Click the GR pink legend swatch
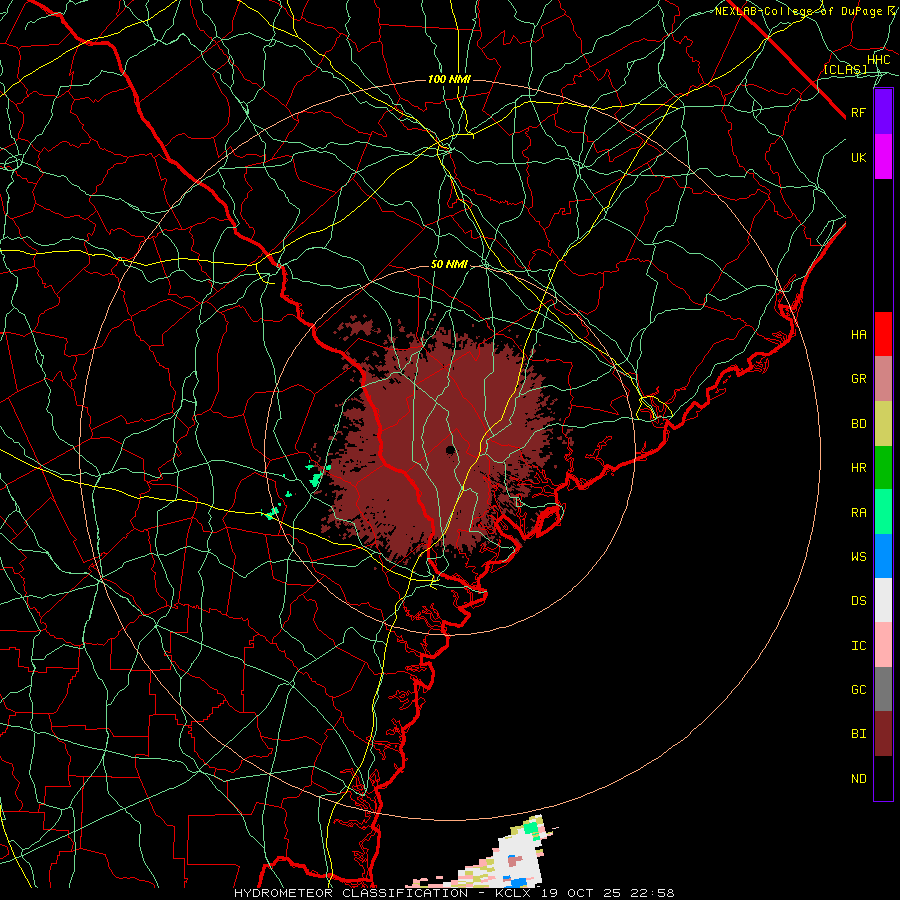This screenshot has height=900, width=900. click(883, 379)
